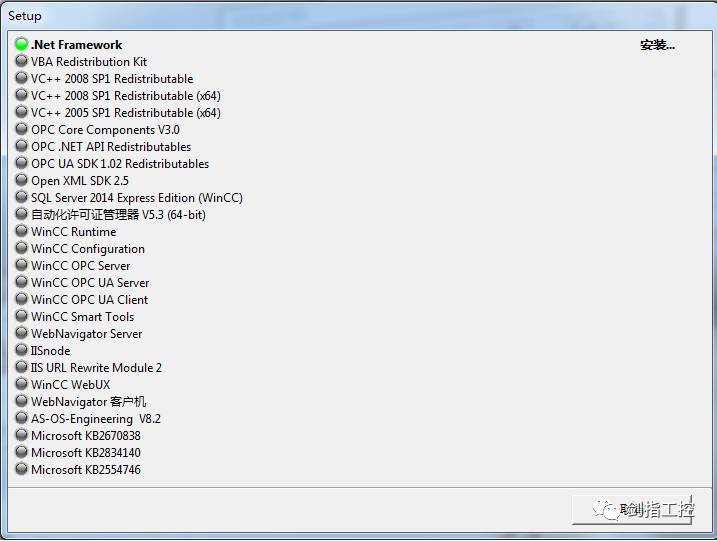Select the Microsoft KB2670838 label

point(86,436)
